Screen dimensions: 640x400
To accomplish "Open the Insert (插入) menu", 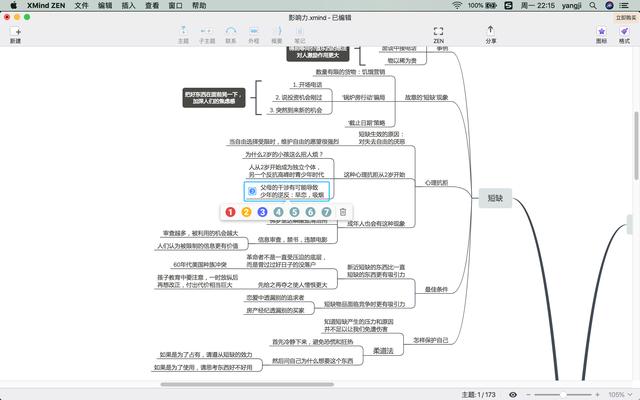I will (128, 5).
